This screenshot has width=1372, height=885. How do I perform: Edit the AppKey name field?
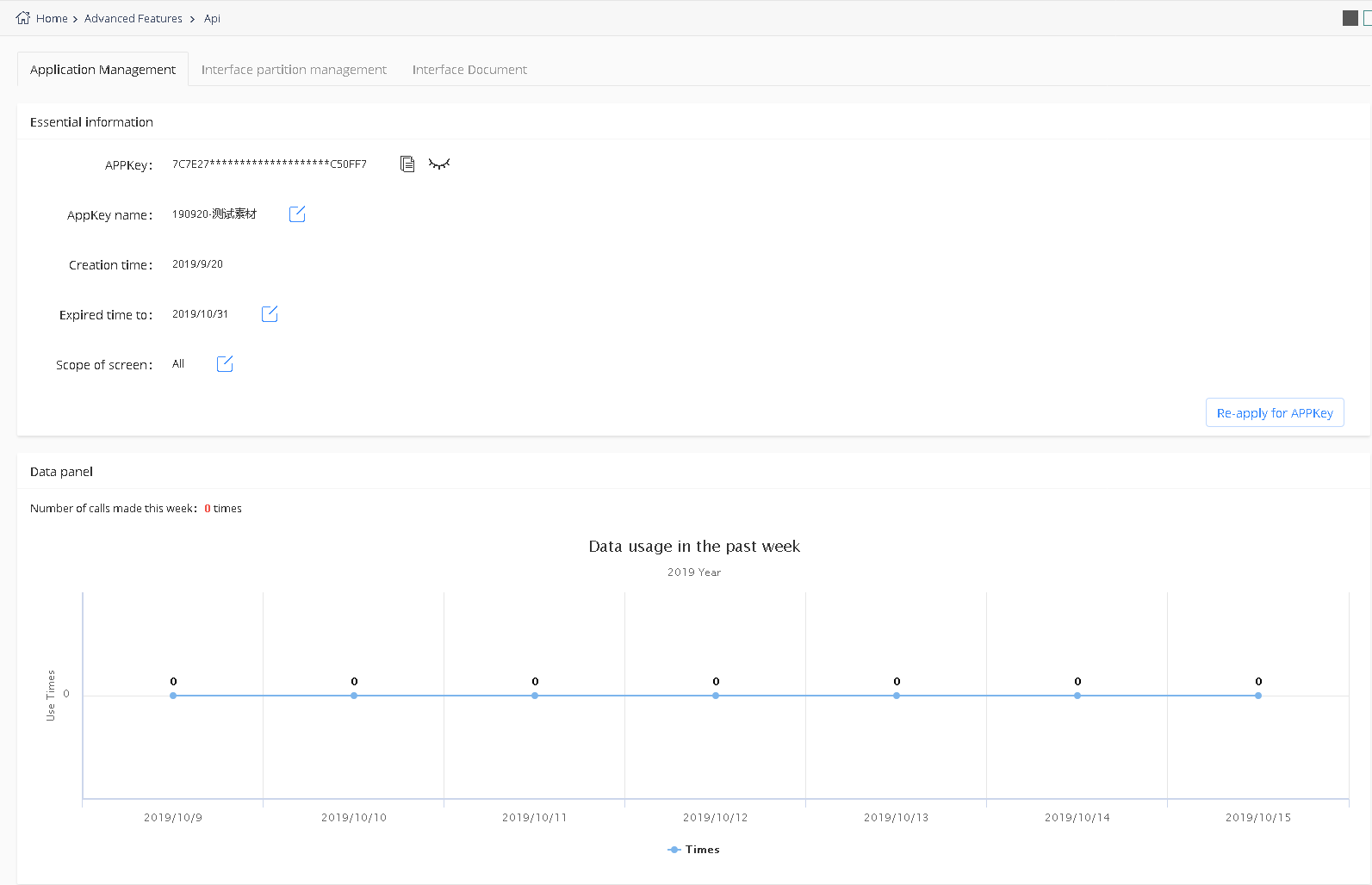pyautogui.click(x=297, y=214)
